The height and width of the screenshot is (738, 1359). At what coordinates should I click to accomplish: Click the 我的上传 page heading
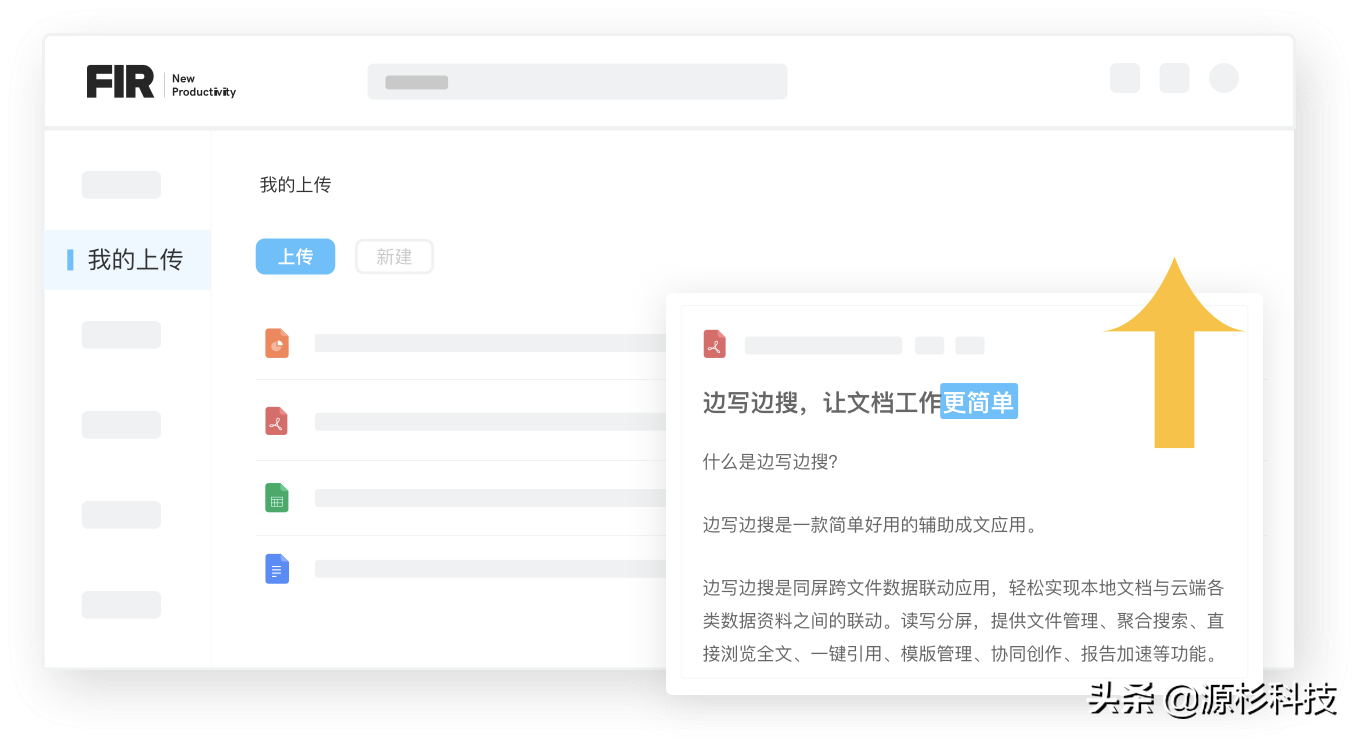[x=295, y=185]
